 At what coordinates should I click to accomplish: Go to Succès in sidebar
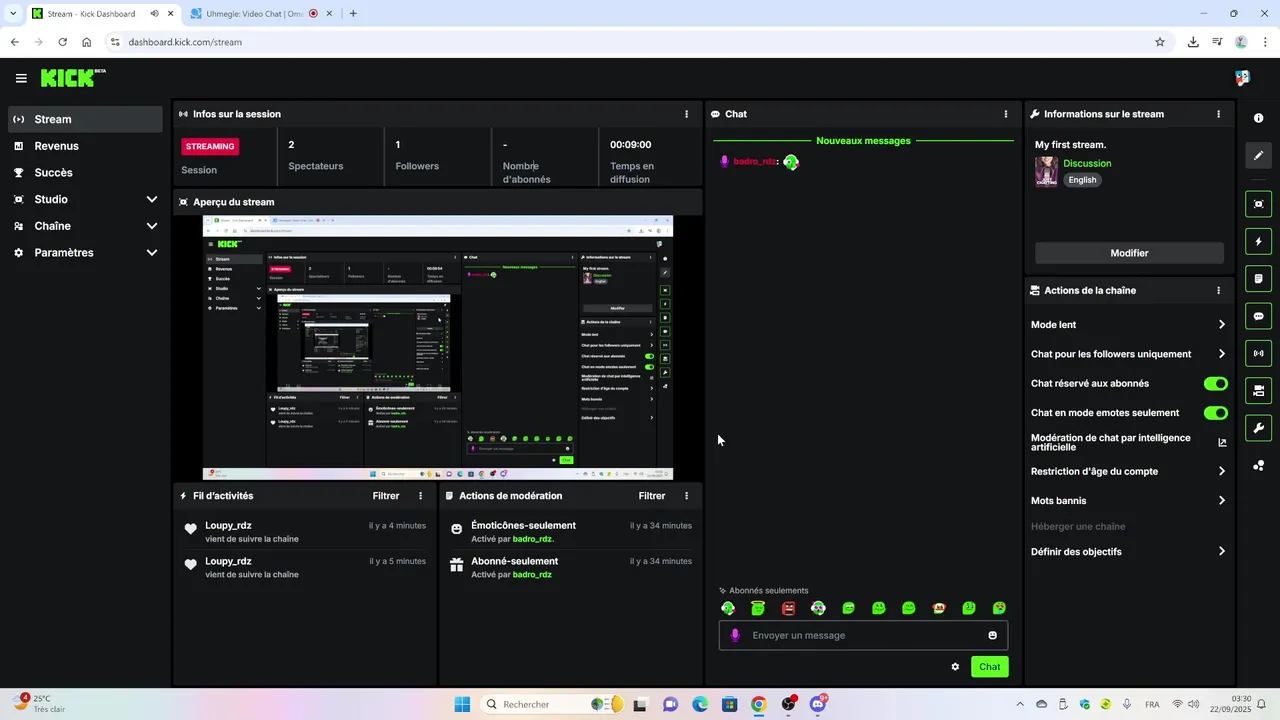pos(85,173)
